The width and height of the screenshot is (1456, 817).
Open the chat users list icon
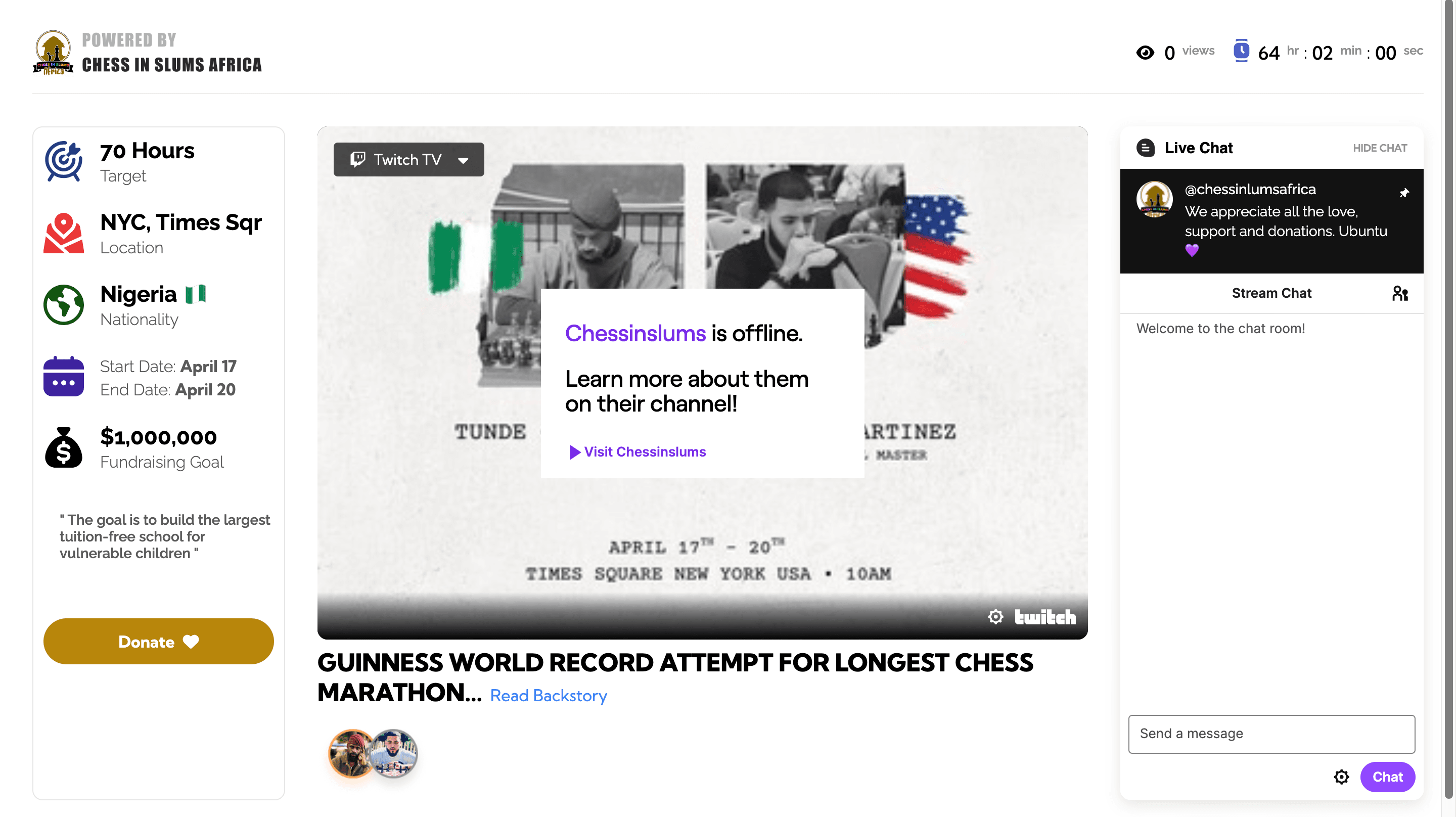click(x=1400, y=293)
